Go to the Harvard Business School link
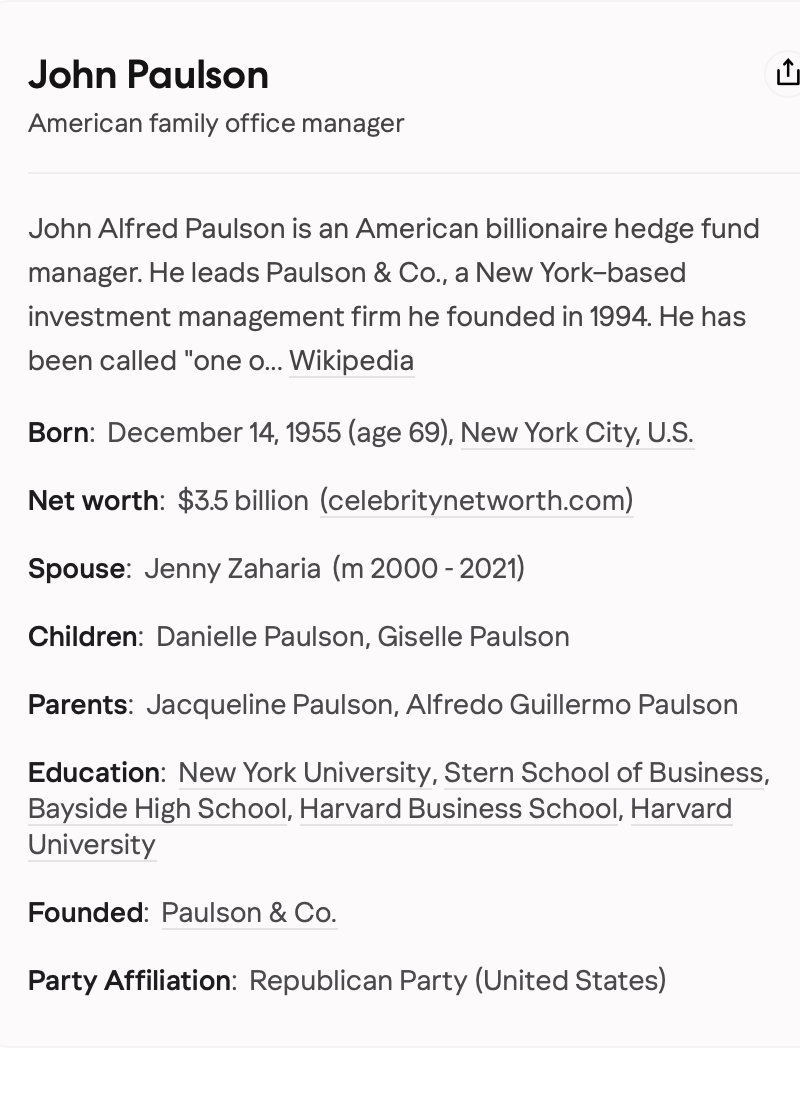This screenshot has height=1094, width=800. [458, 808]
